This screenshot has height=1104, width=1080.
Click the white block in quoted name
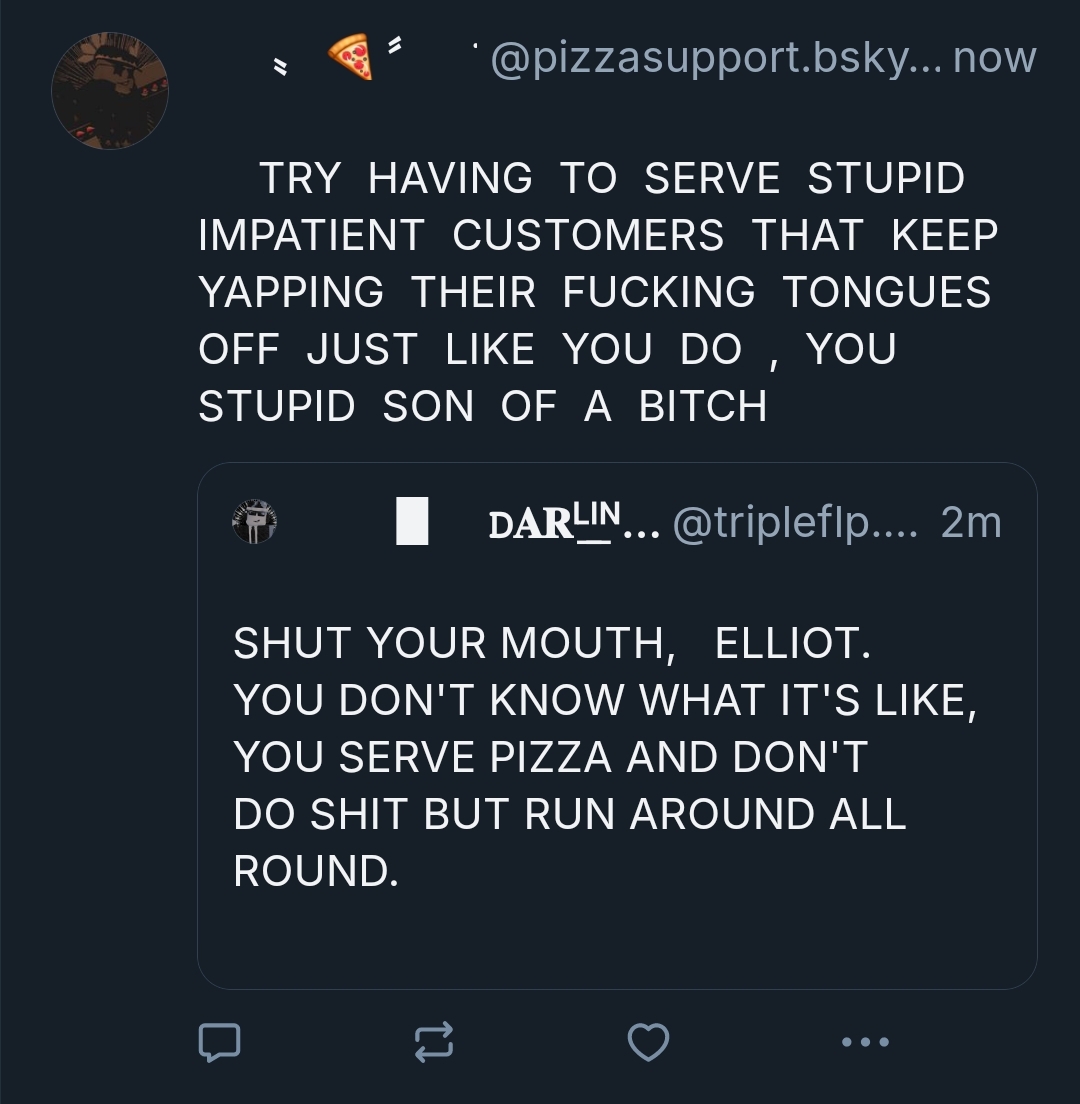click(x=412, y=523)
